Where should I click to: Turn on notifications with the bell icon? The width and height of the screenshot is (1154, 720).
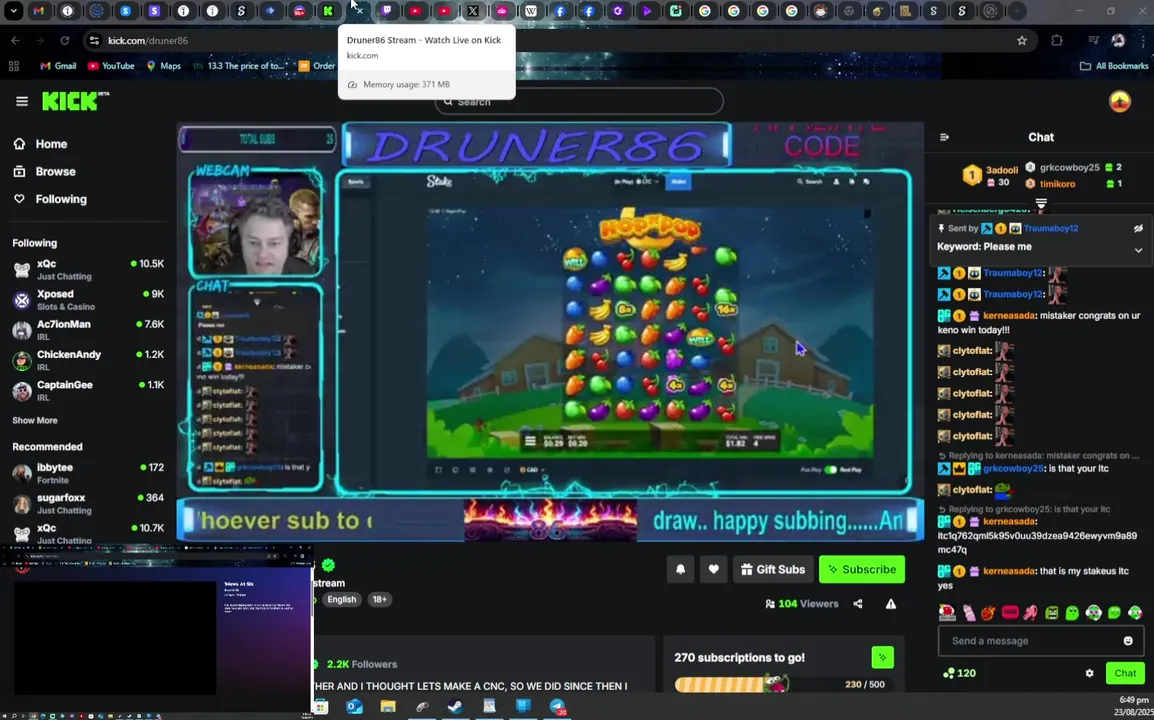(680, 569)
